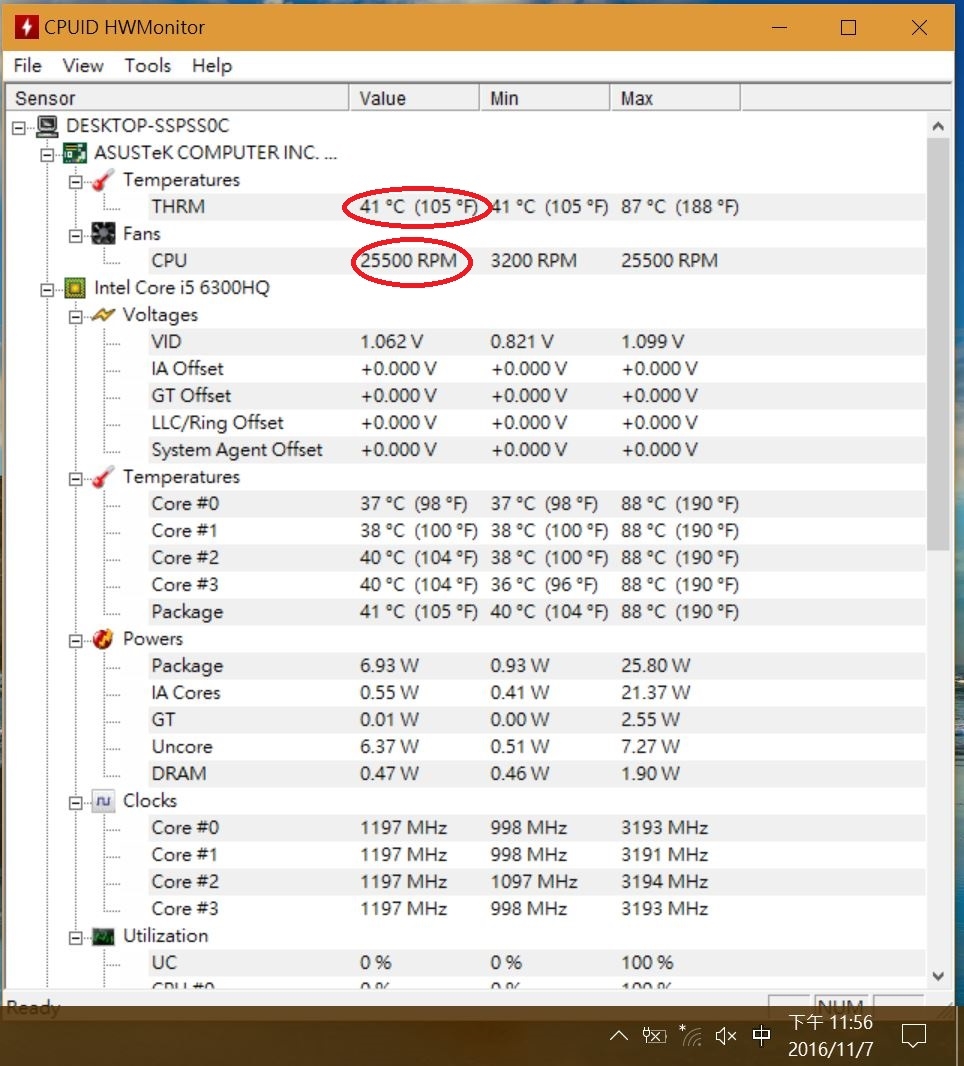
Task: Click the Value column header
Action: point(414,98)
